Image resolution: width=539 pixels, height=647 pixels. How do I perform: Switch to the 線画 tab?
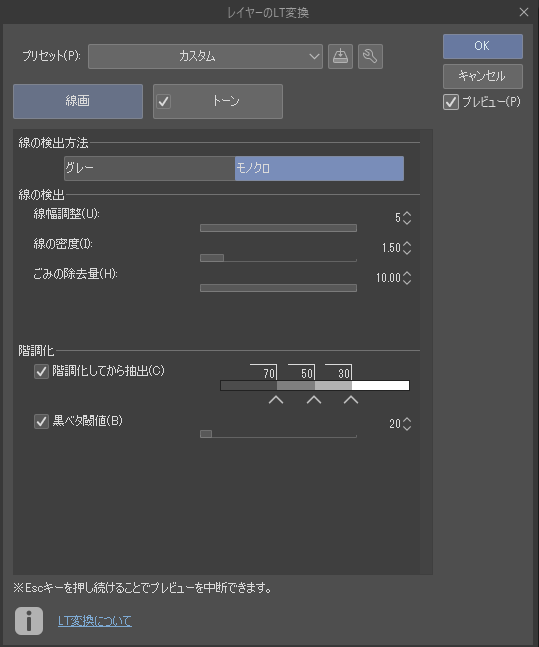(78, 102)
